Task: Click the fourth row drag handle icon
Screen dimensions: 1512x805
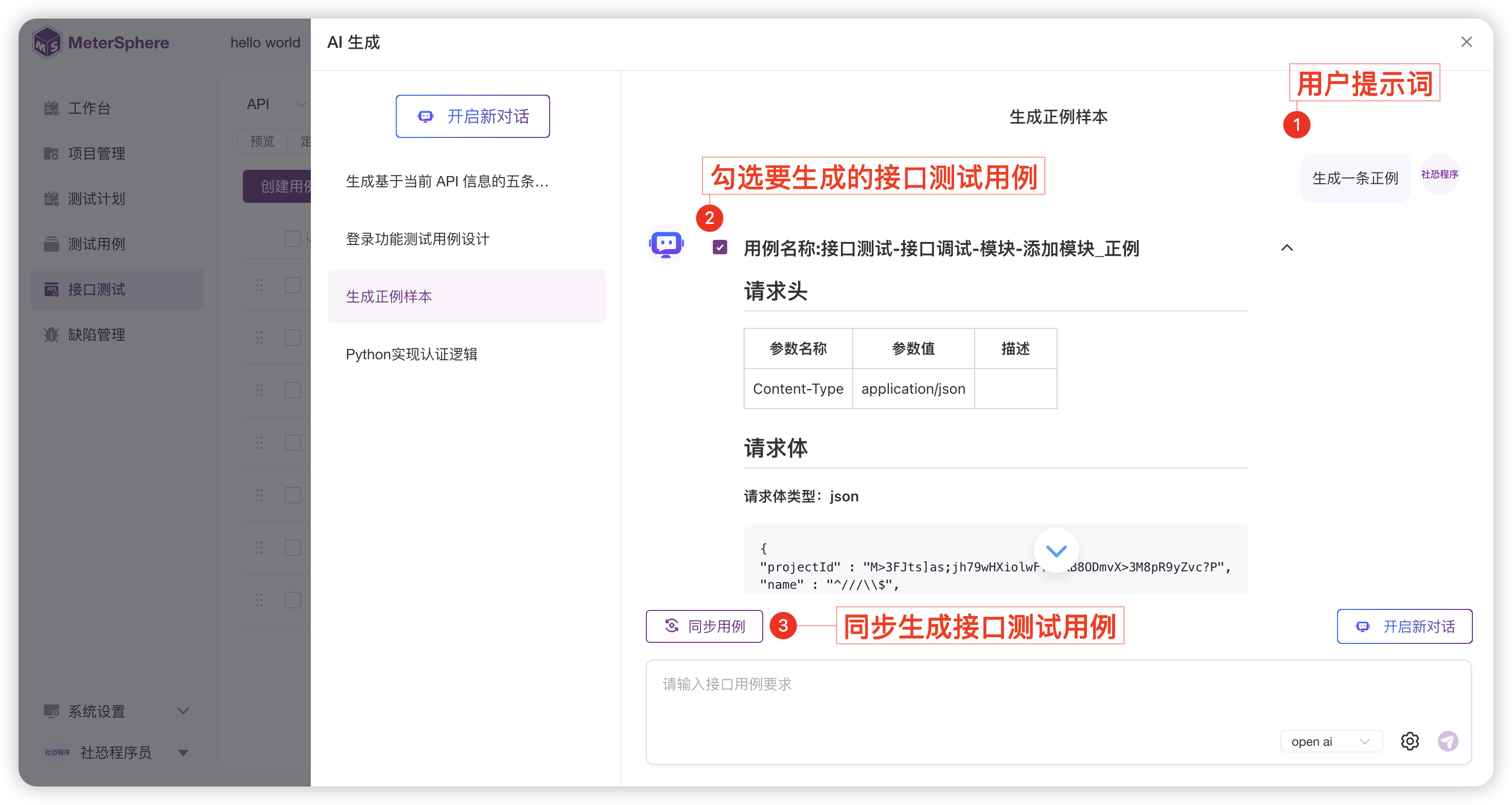Action: [x=259, y=443]
